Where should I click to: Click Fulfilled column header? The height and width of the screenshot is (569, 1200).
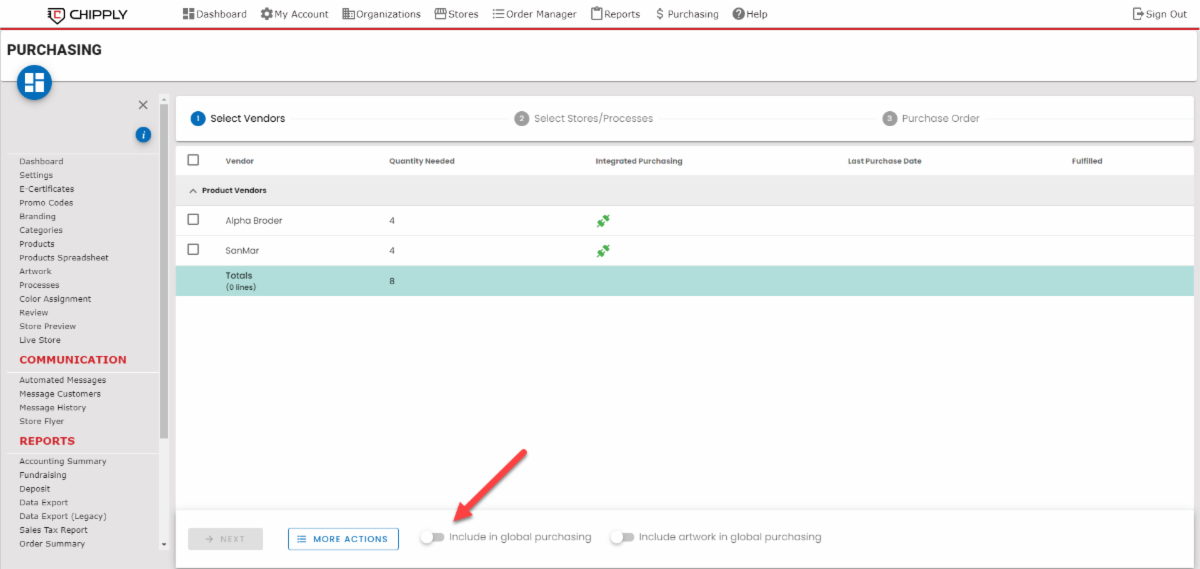click(x=1087, y=161)
